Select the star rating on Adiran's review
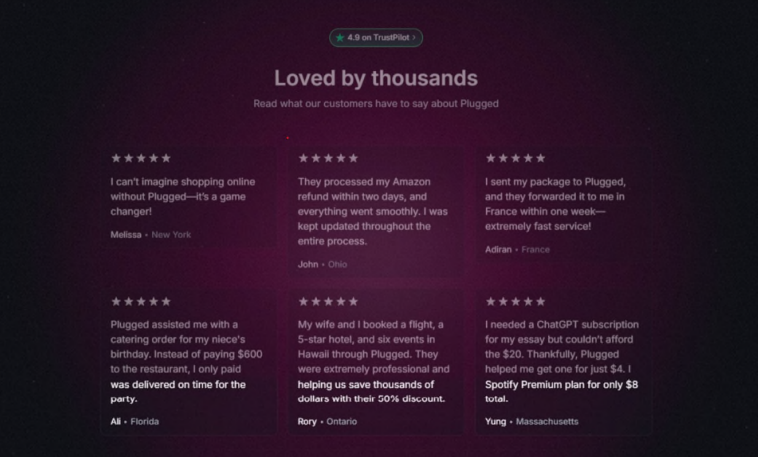758x457 pixels. coord(516,158)
